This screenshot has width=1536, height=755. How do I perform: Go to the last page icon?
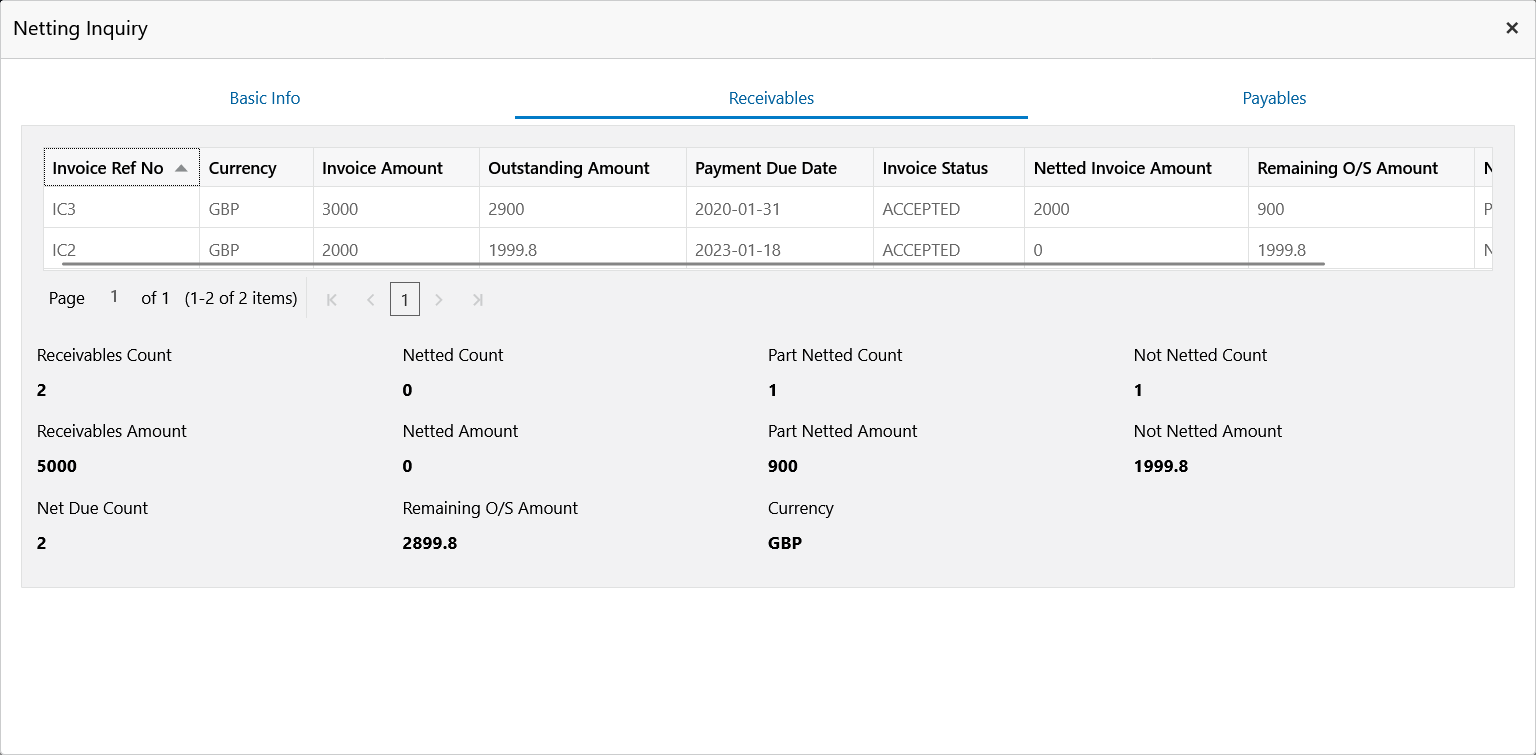coord(478,299)
